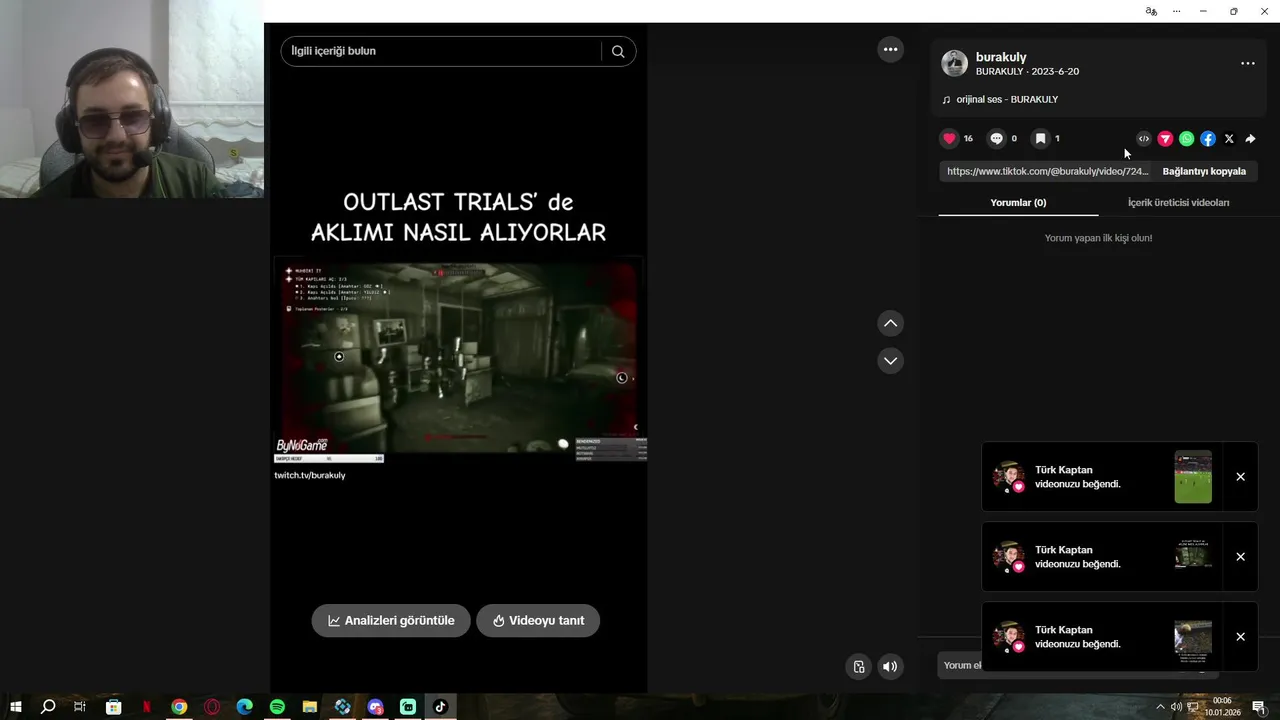Dismiss the first Türk Kaptan notification

(1240, 477)
